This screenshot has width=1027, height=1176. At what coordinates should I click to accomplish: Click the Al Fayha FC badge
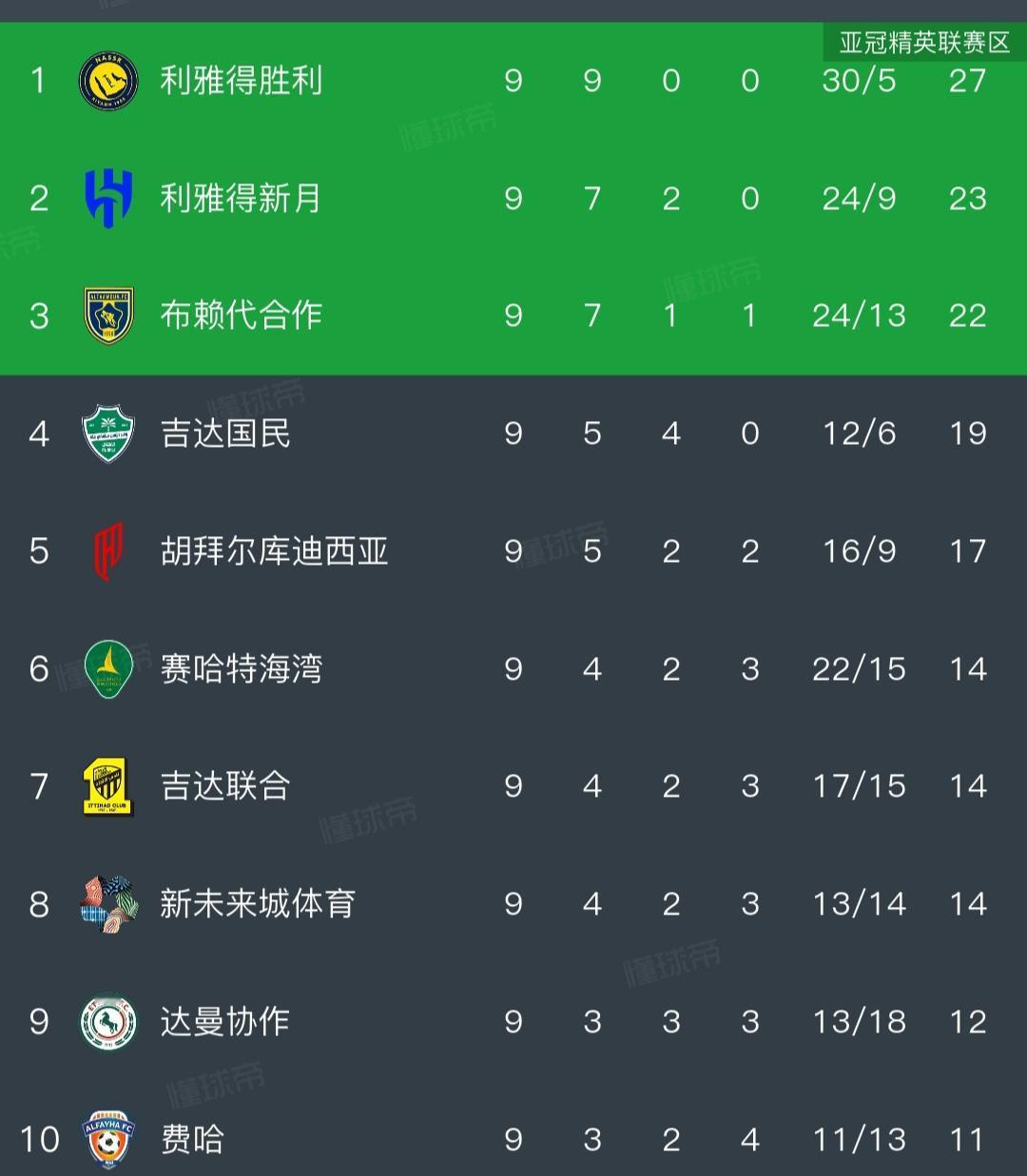[x=108, y=1138]
